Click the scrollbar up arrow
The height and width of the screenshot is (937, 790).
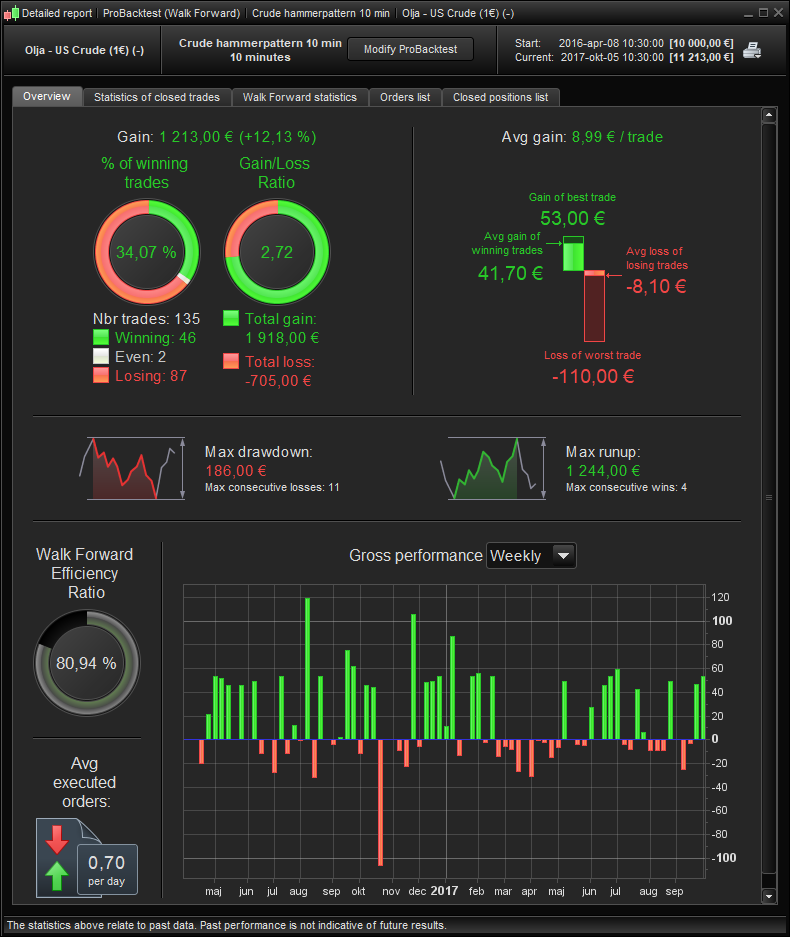coord(769,115)
